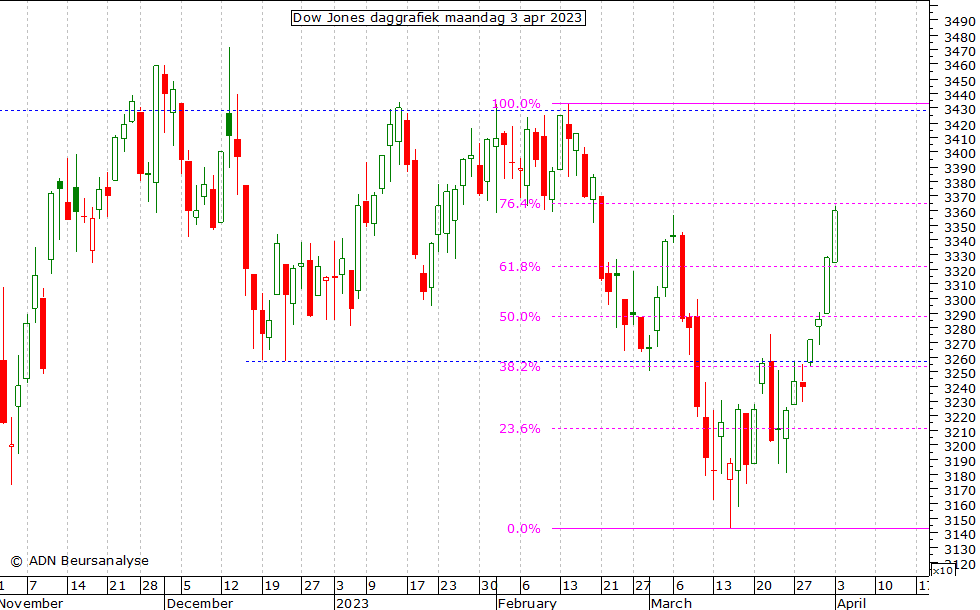Screen dimensions: 980x610
Task: Select the February month label
Action: coord(528,603)
